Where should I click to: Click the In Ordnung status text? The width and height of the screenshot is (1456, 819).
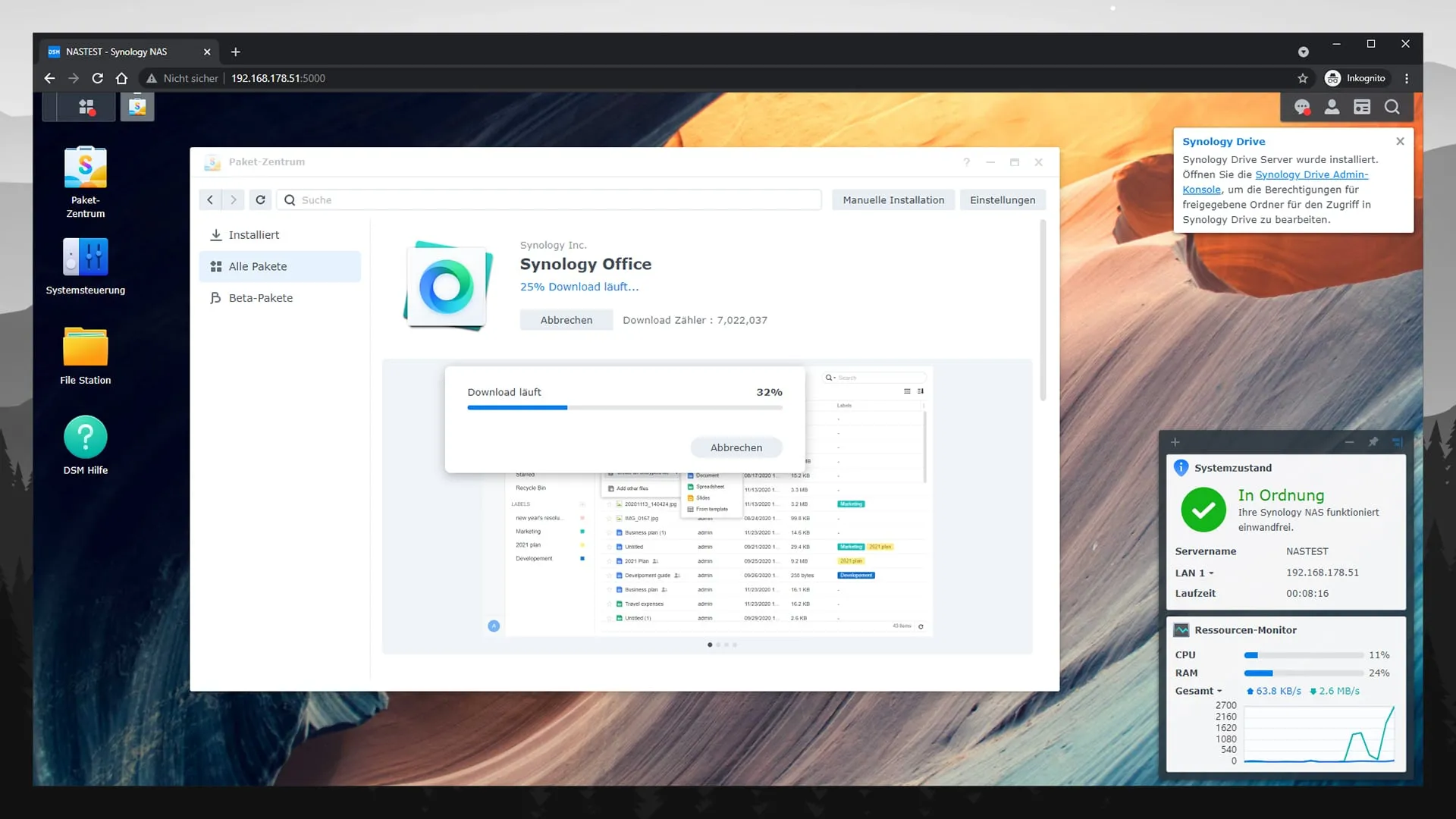(1281, 495)
